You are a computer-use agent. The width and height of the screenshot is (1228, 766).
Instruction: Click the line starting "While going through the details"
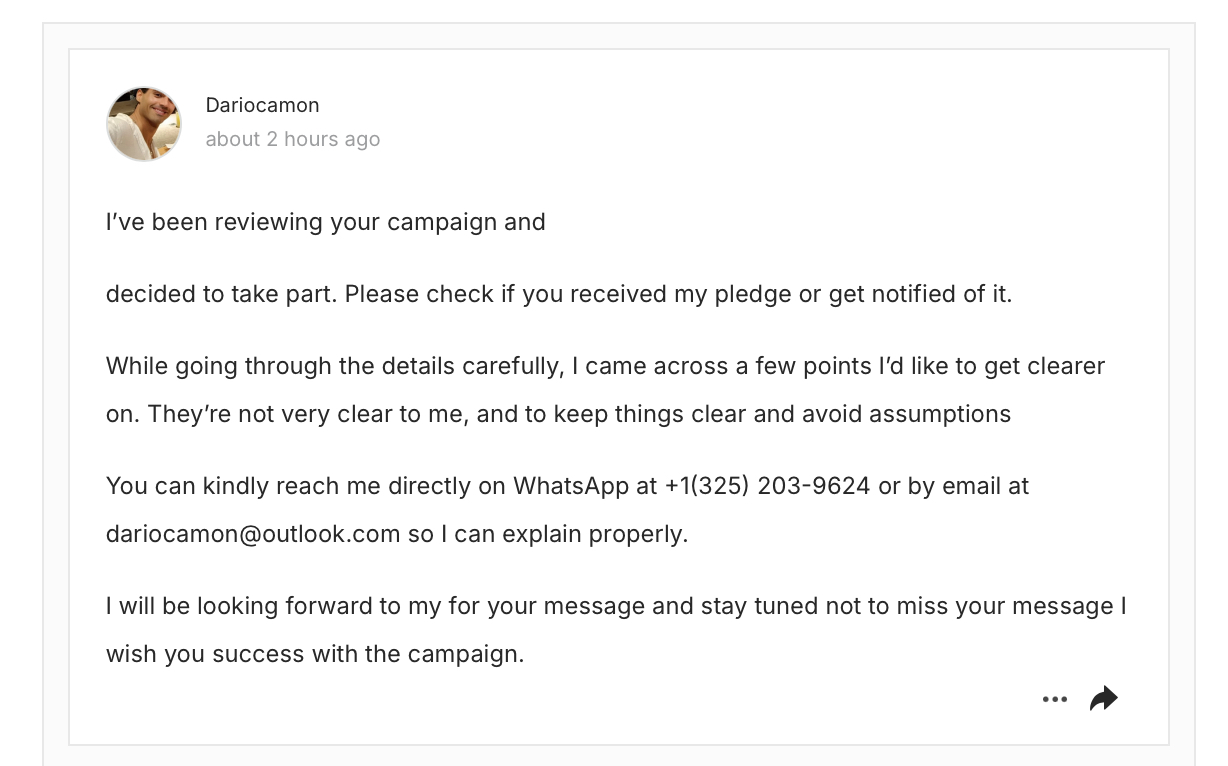(x=605, y=366)
